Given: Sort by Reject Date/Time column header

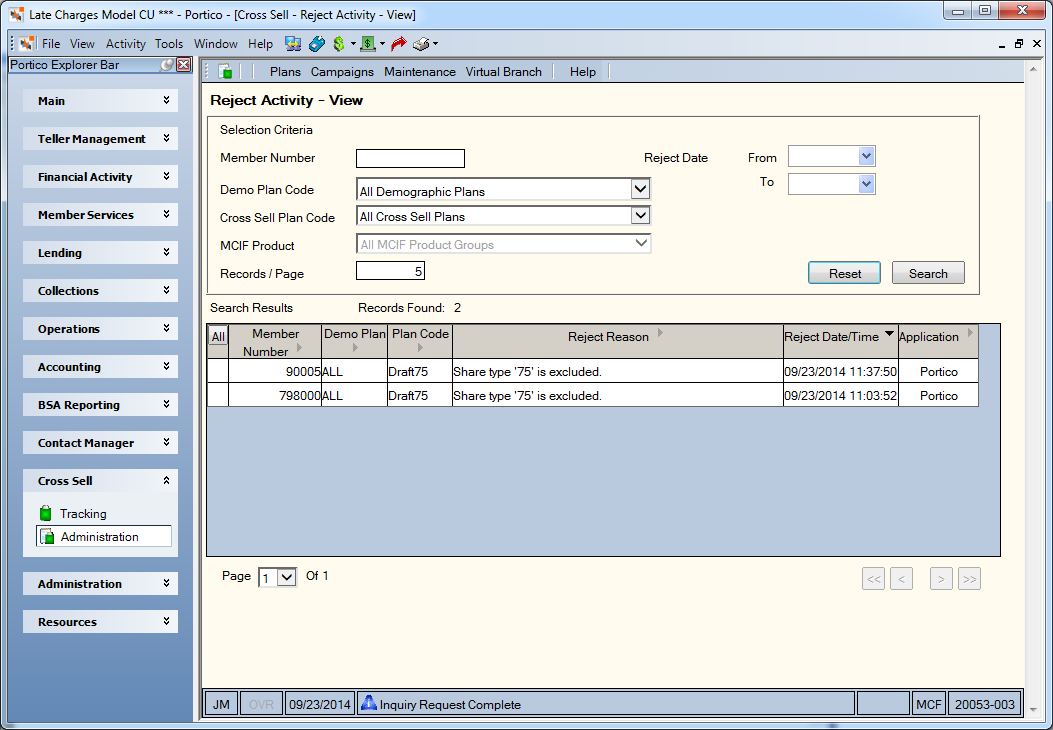Looking at the screenshot, I should point(840,342).
